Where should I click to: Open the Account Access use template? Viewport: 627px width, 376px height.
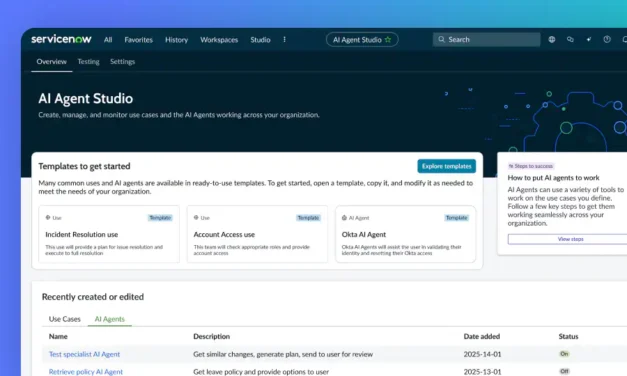257,234
